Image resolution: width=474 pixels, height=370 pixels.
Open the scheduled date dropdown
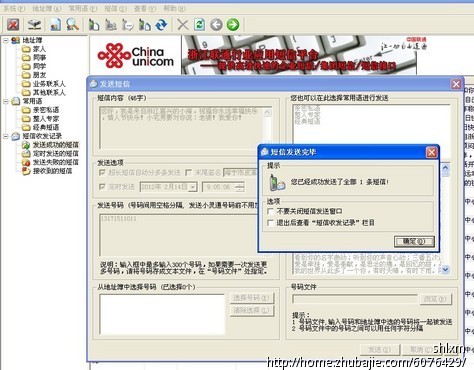point(193,187)
